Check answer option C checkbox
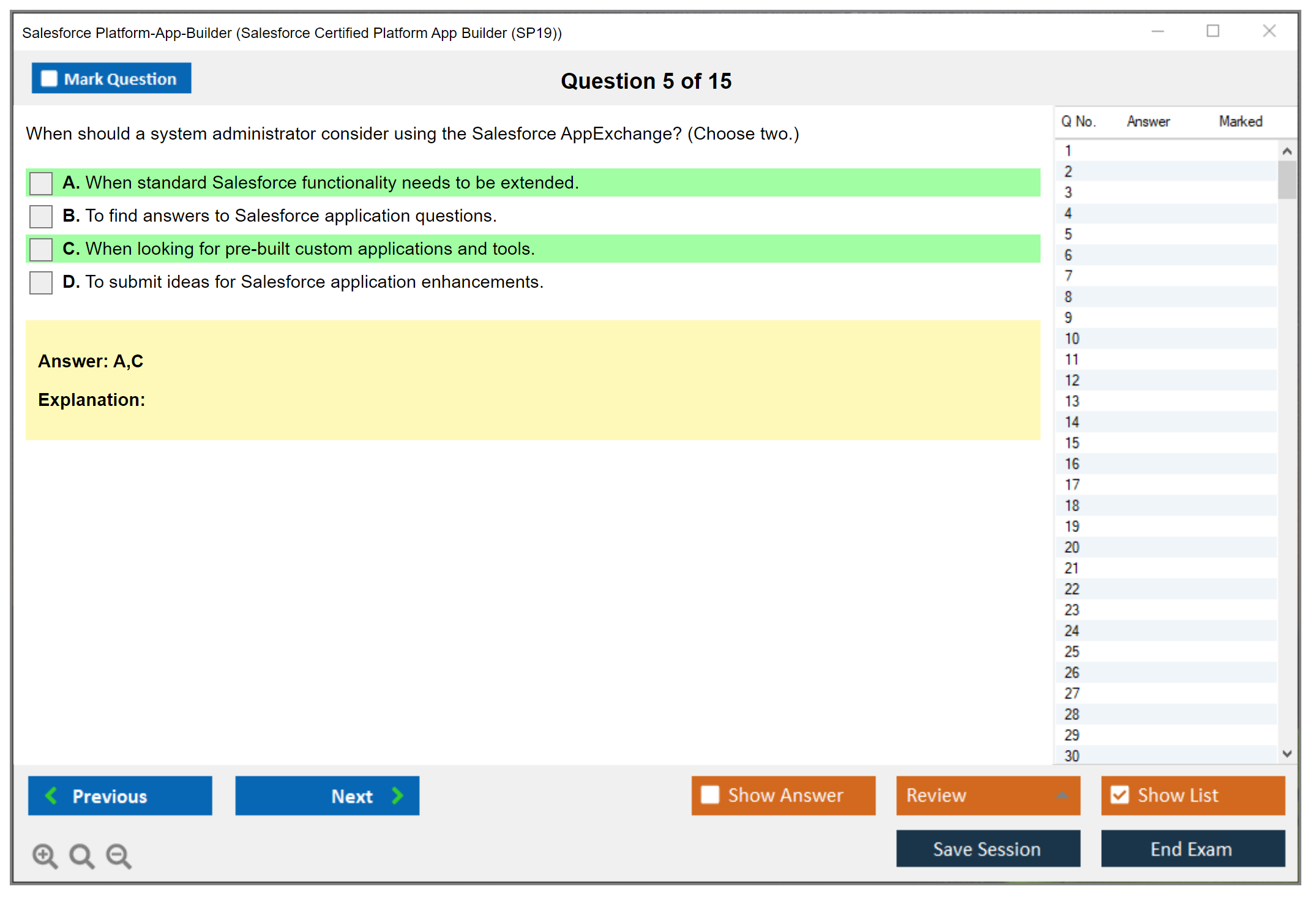The image size is (1316, 900). click(41, 249)
